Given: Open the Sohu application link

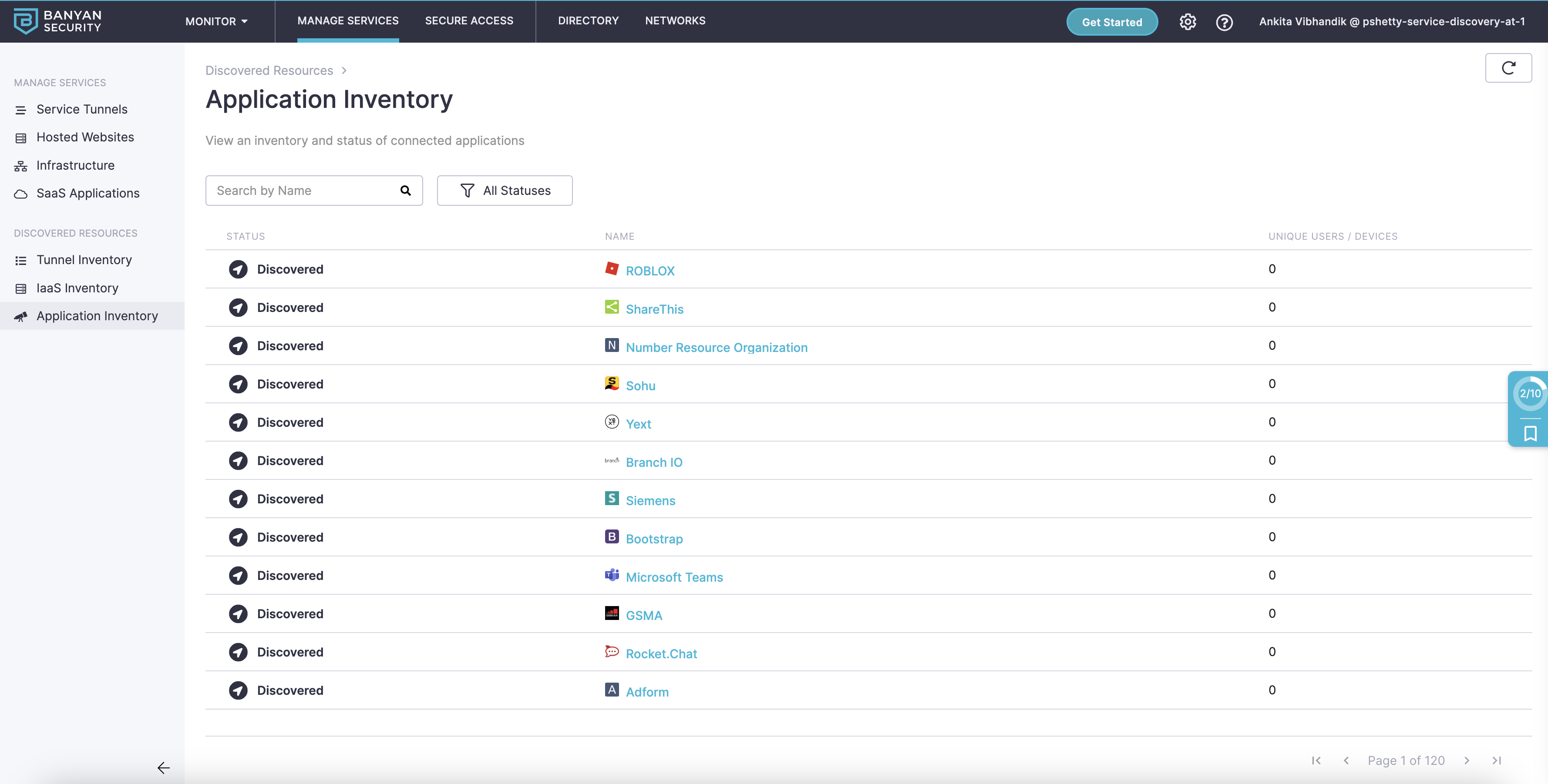Looking at the screenshot, I should click(x=640, y=386).
